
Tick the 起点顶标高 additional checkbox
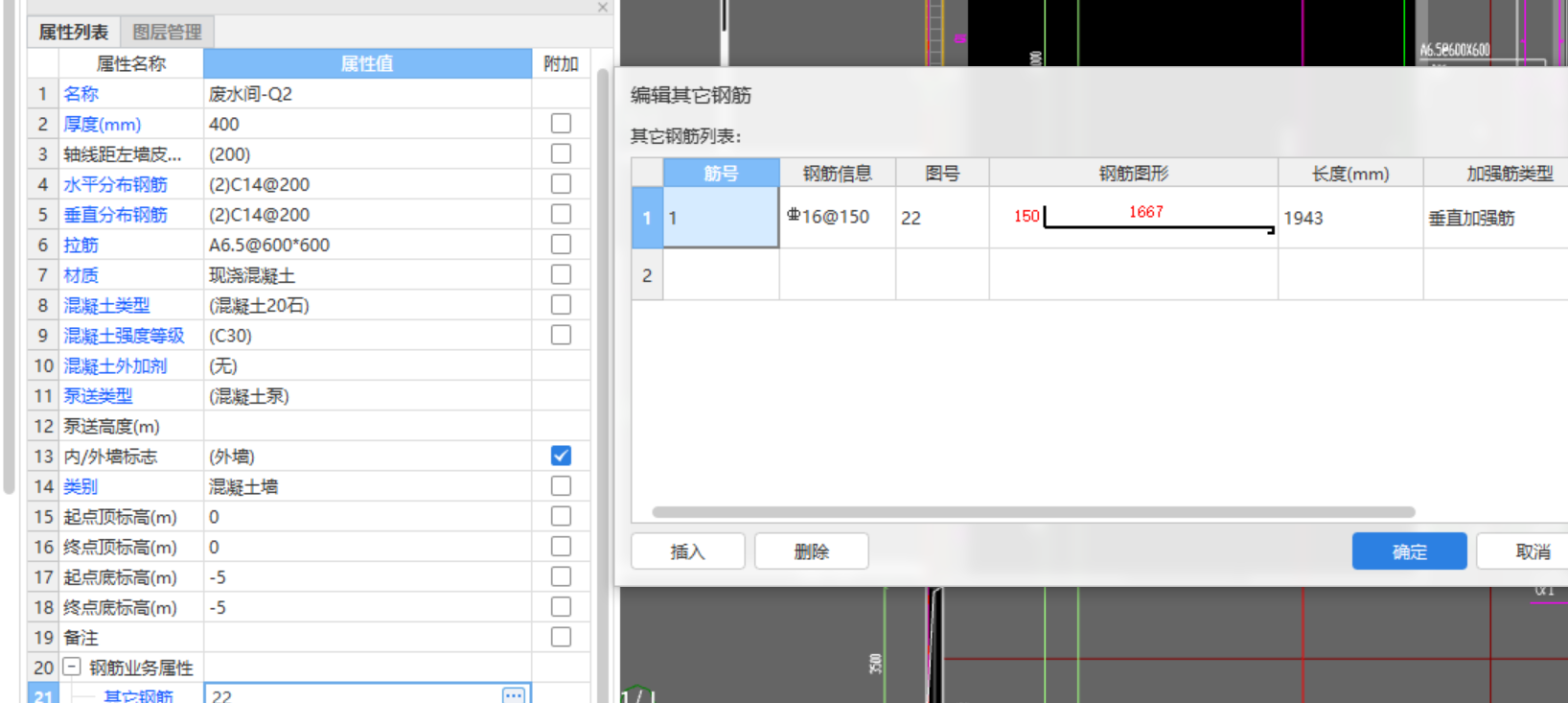[x=561, y=516]
